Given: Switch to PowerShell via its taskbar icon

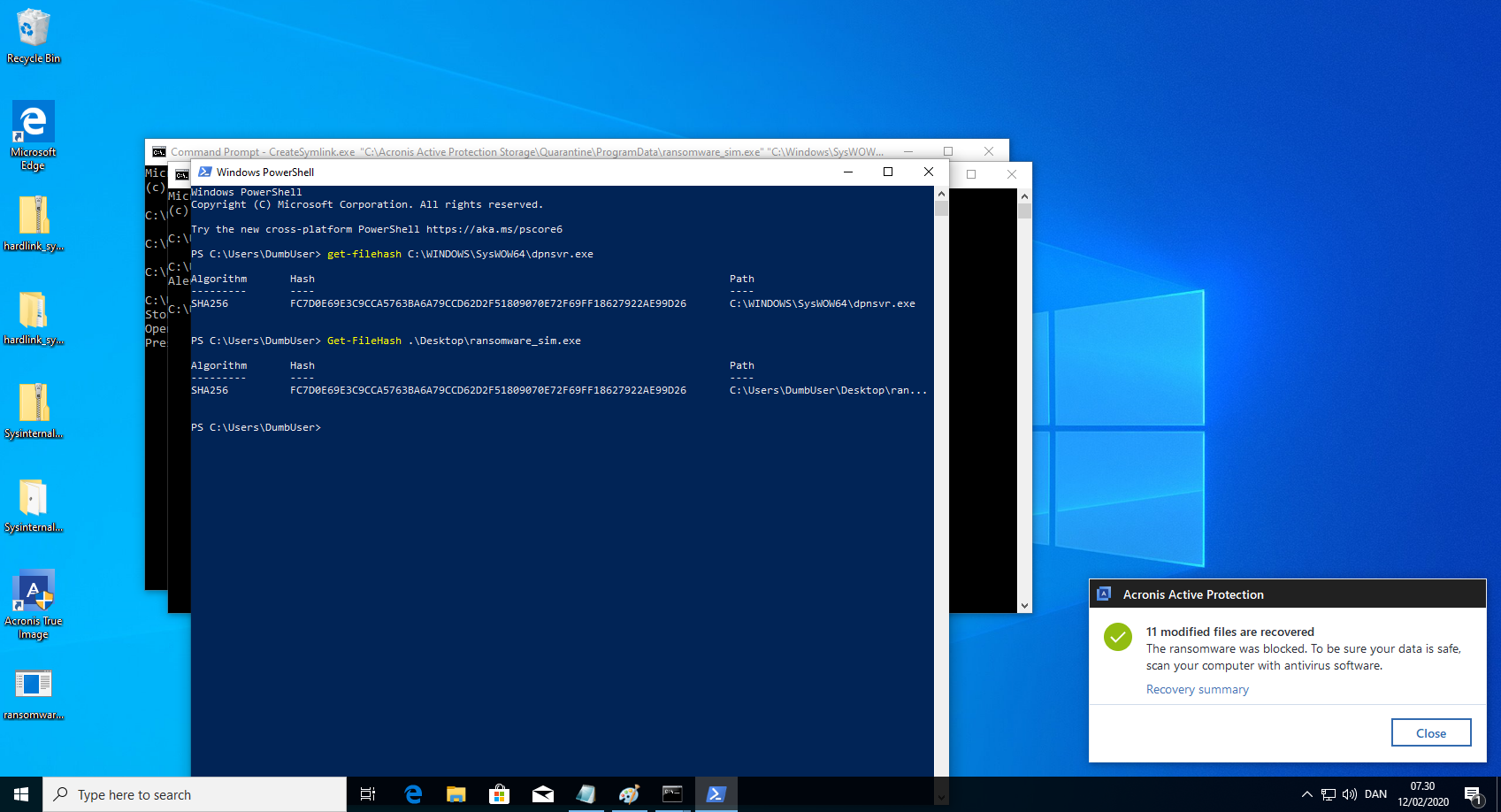Looking at the screenshot, I should pyautogui.click(x=716, y=794).
